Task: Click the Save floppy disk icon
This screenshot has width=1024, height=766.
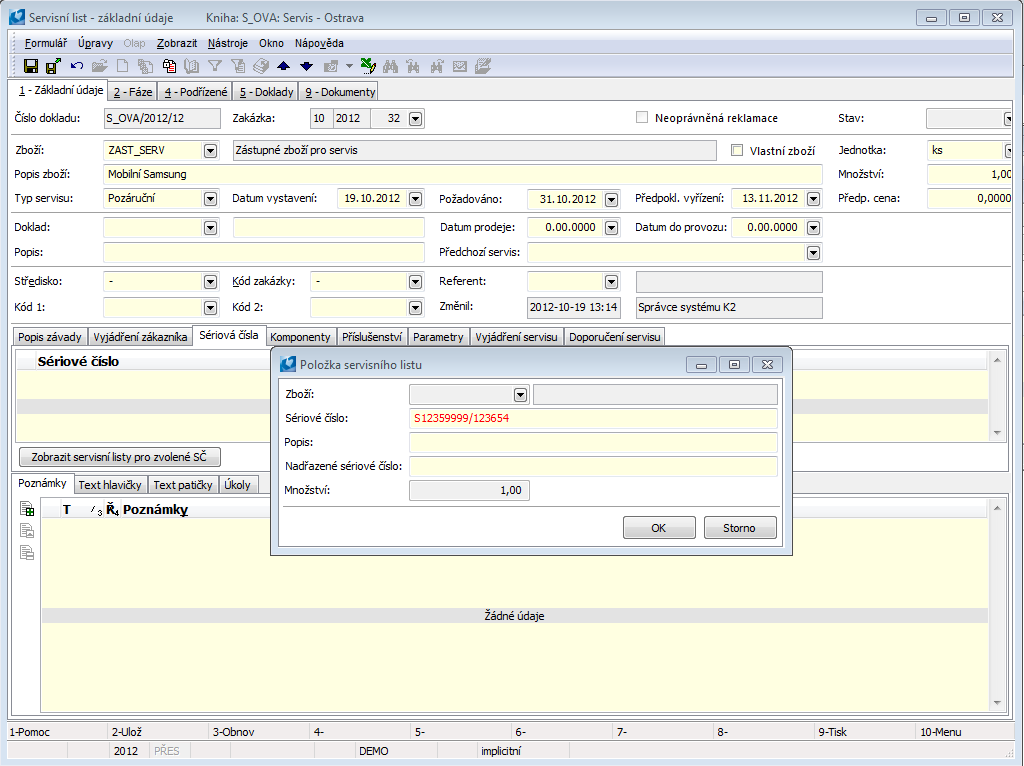Action: pyautogui.click(x=31, y=66)
